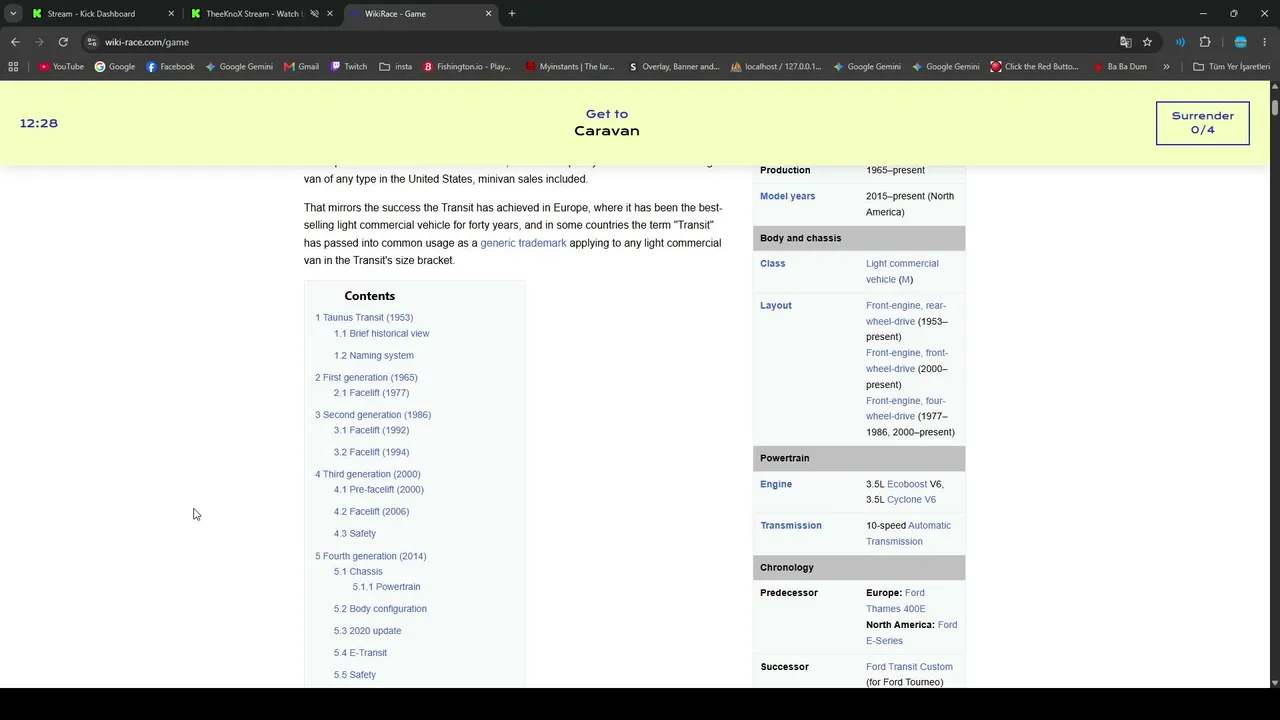Follow the generic trademark link

(523, 243)
